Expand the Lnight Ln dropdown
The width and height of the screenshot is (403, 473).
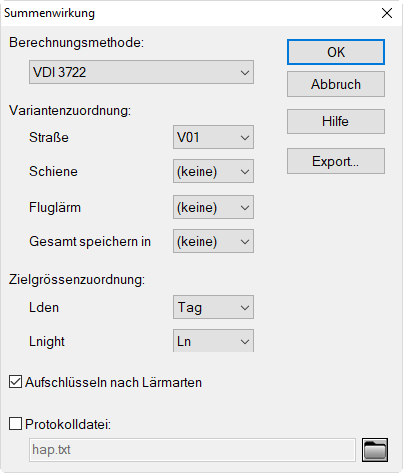click(x=213, y=341)
